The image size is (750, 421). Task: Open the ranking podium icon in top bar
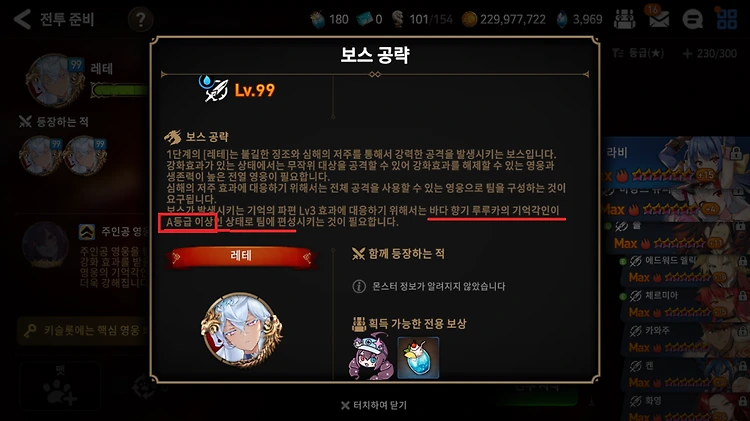click(624, 19)
